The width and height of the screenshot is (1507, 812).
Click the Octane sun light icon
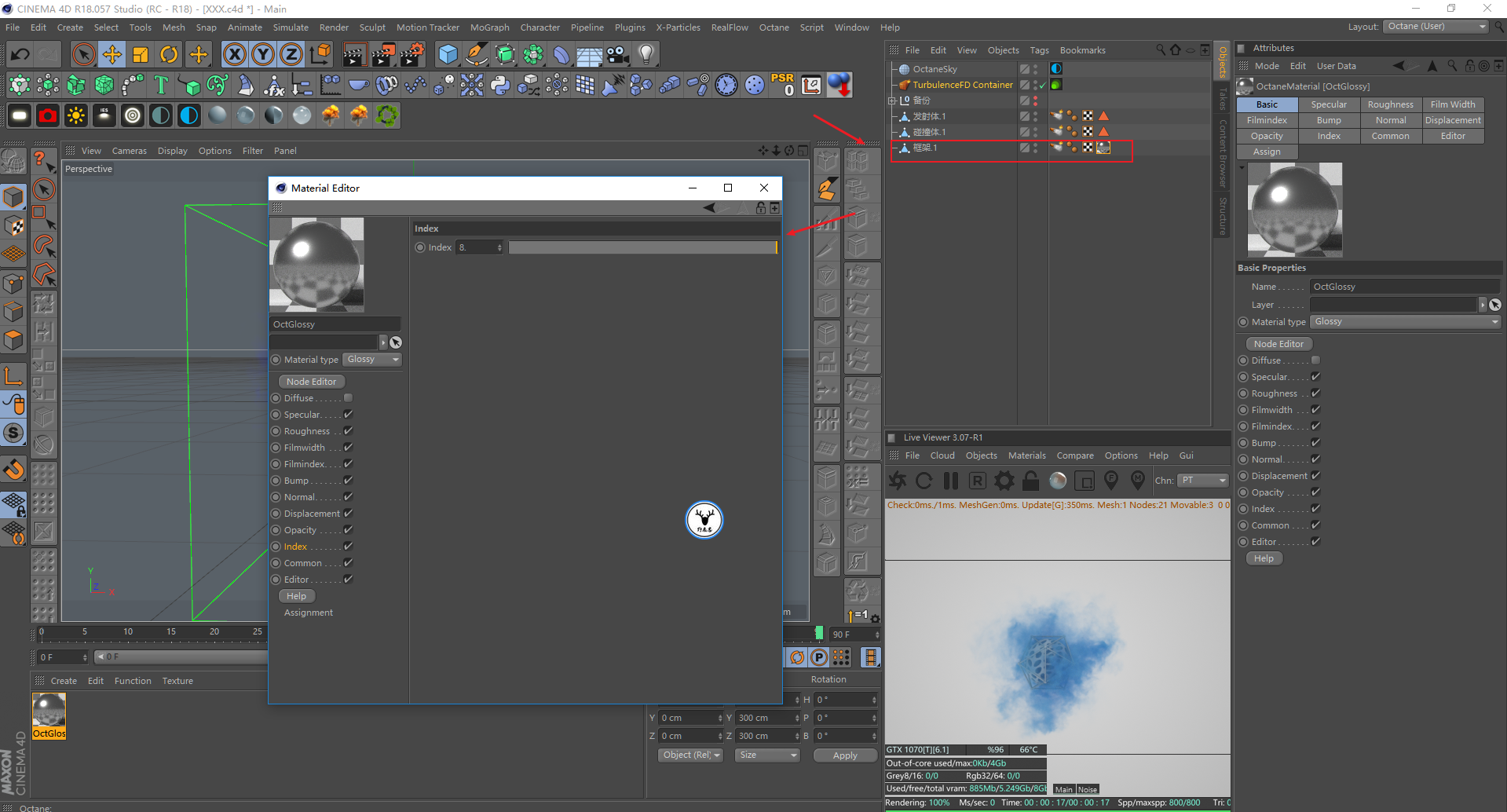pos(76,115)
